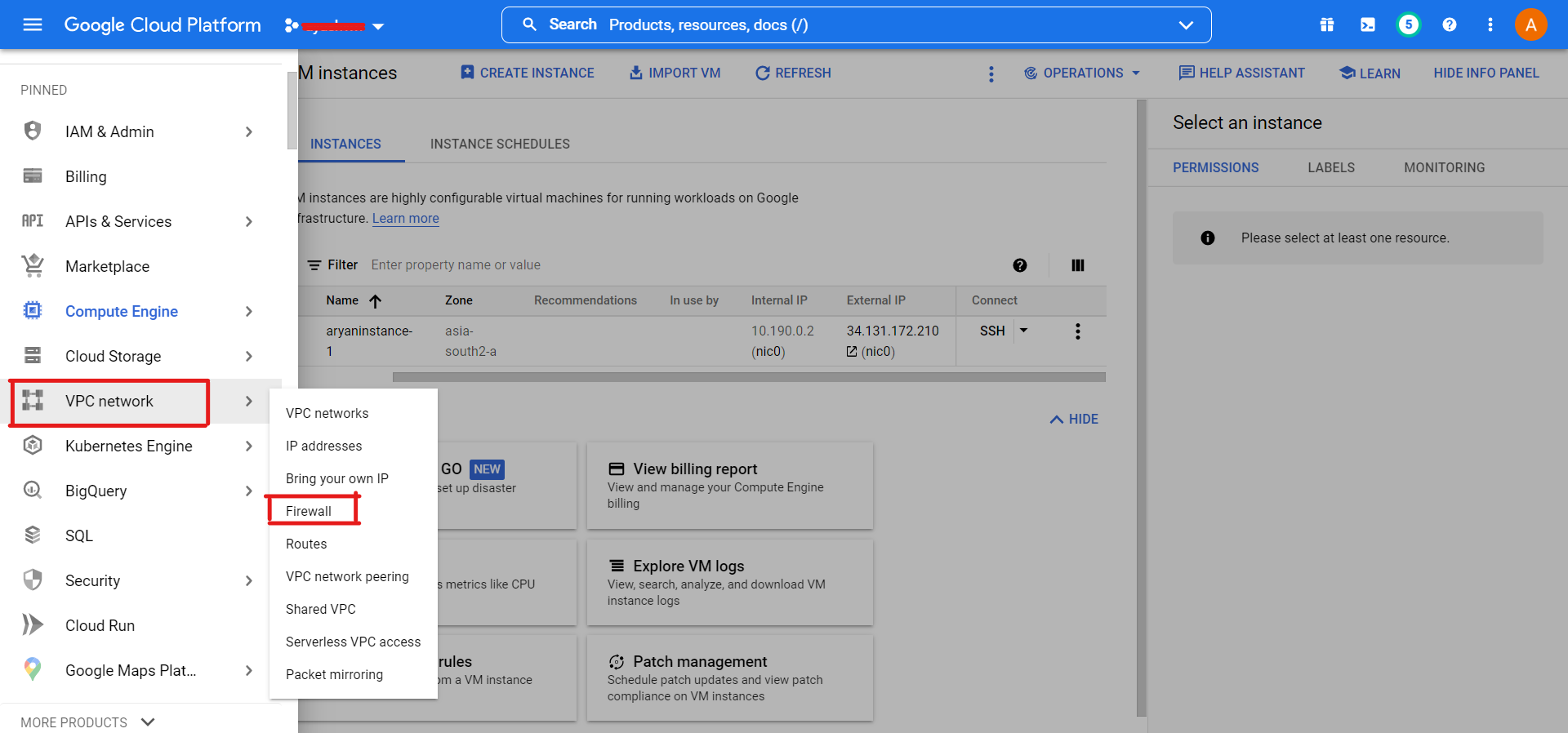Follow the Learn more link
The height and width of the screenshot is (733, 1568).
tap(406, 218)
